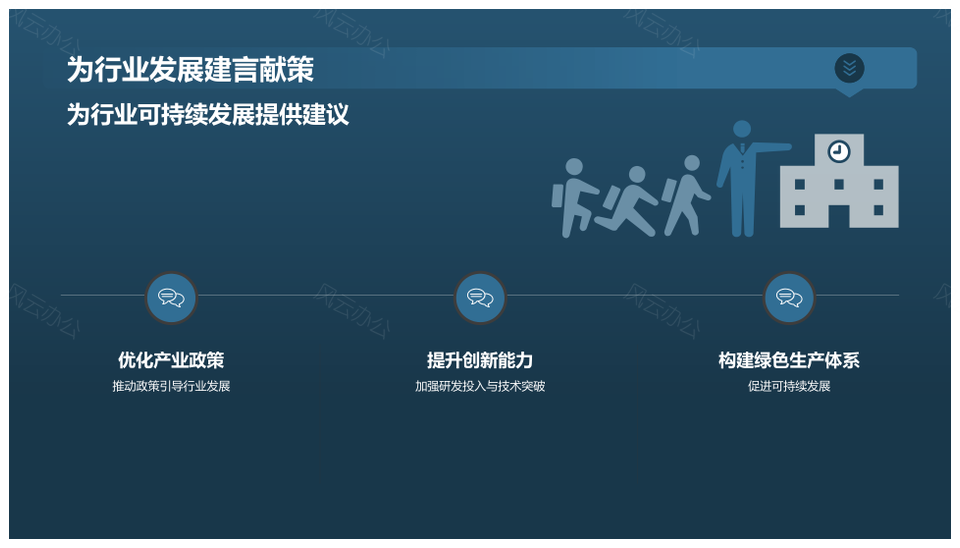
Task: Select the middle running figure icon
Action: [628, 201]
